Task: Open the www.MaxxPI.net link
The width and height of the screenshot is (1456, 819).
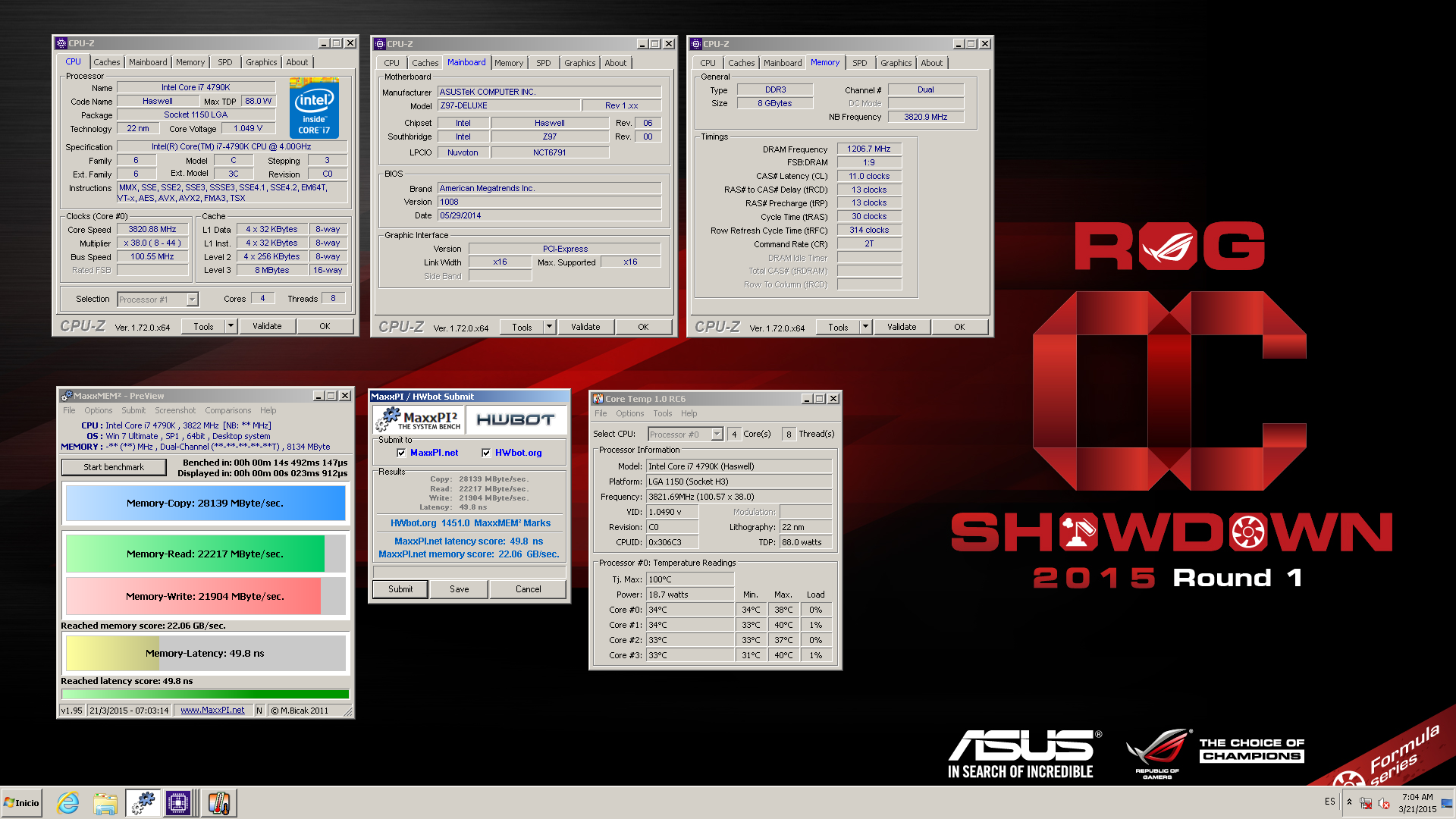Action: pyautogui.click(x=212, y=711)
